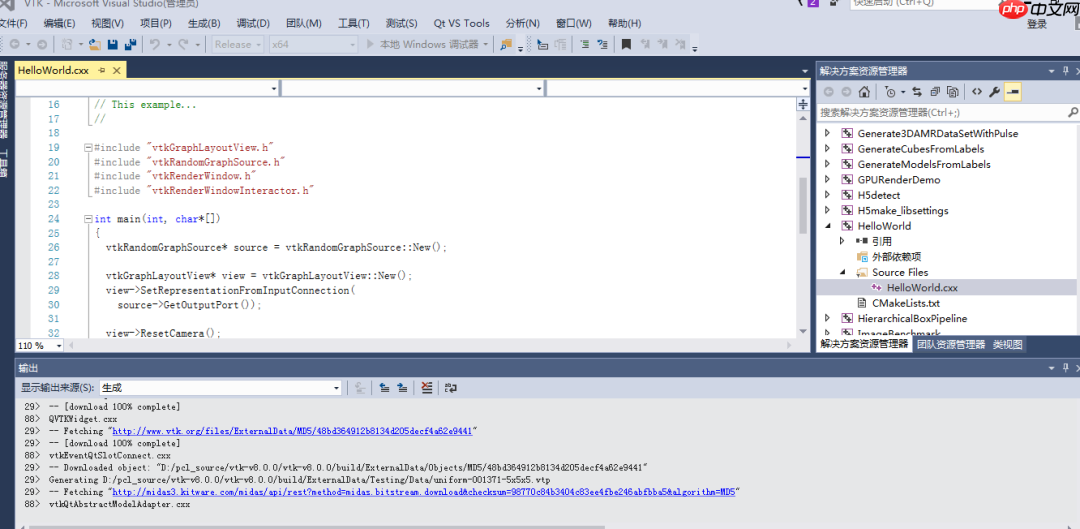This screenshot has width=1080, height=529.
Task: Open Properties via the wrench icon
Action: 994,91
